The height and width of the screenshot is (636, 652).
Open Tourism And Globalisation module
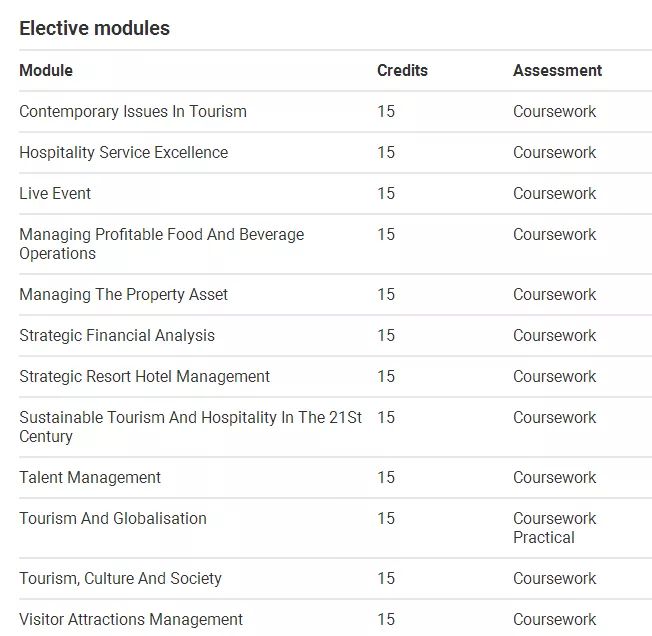113,518
